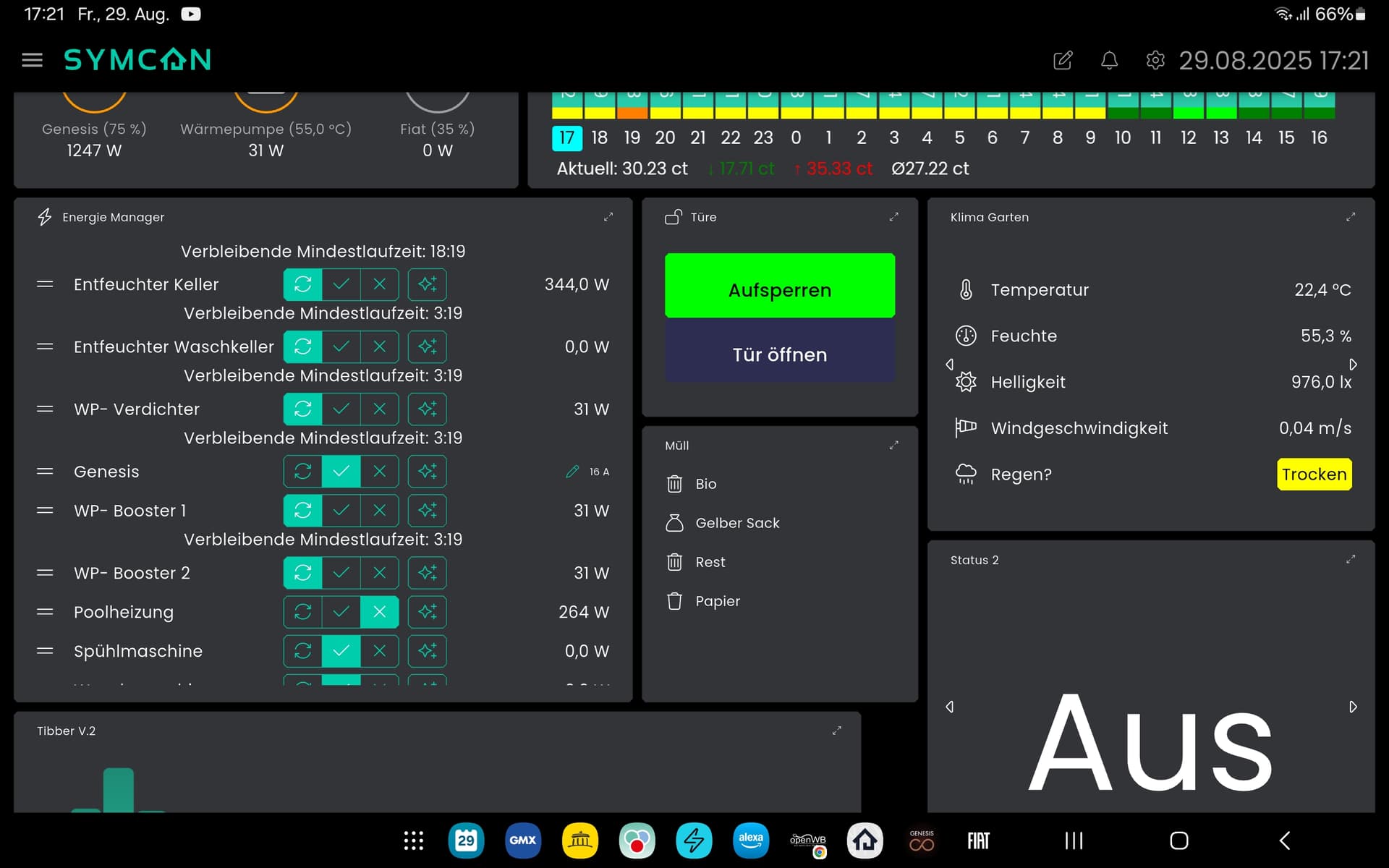Viewport: 1389px width, 868px height.
Task: Select hour 20 in the price timeline
Action: (x=664, y=137)
